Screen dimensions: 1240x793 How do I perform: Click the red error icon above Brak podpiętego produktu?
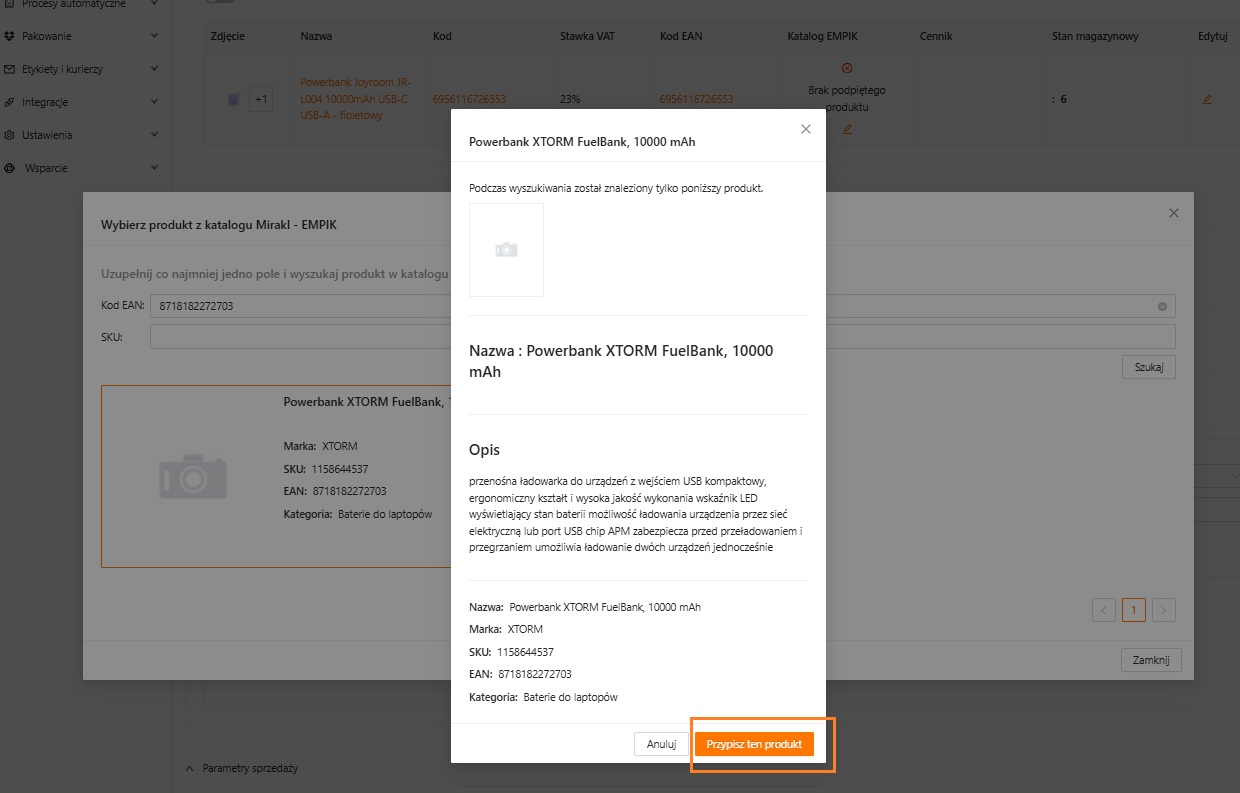point(847,68)
